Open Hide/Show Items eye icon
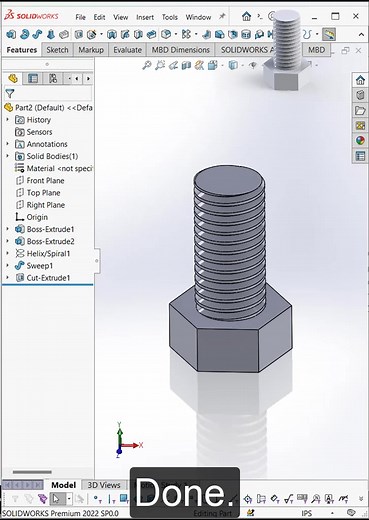 (253, 65)
